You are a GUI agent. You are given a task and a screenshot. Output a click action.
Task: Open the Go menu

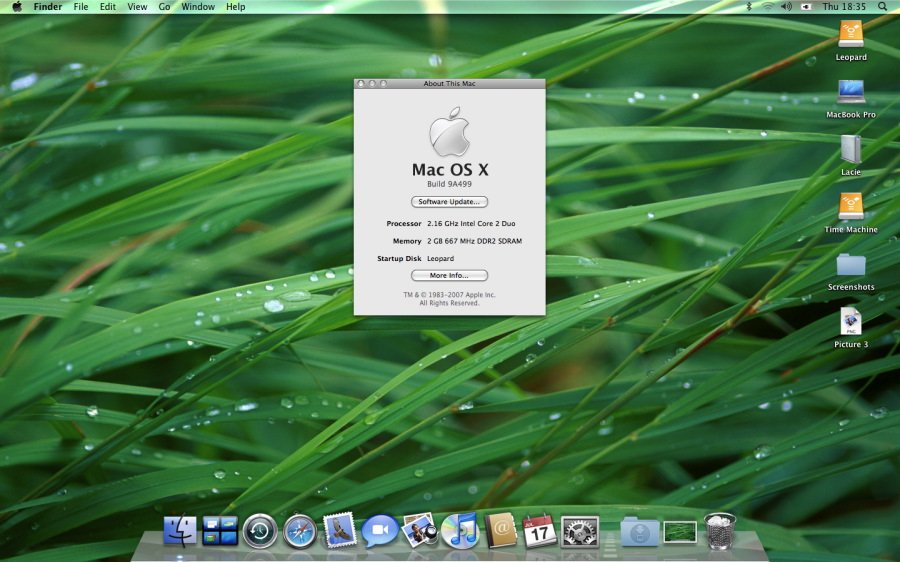point(164,7)
